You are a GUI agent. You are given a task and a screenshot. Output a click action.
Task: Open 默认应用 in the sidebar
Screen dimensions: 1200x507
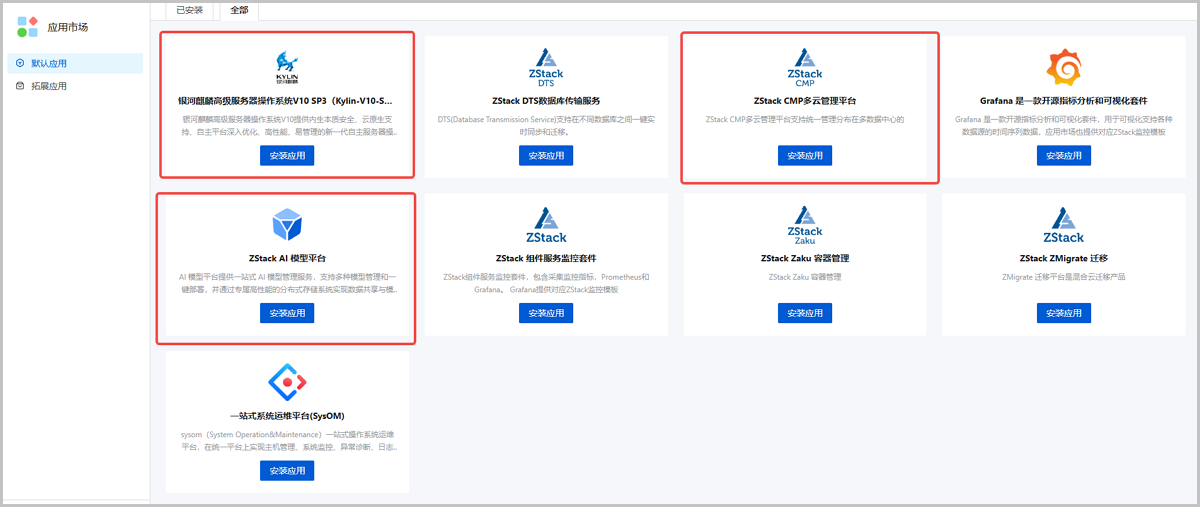click(x=49, y=63)
